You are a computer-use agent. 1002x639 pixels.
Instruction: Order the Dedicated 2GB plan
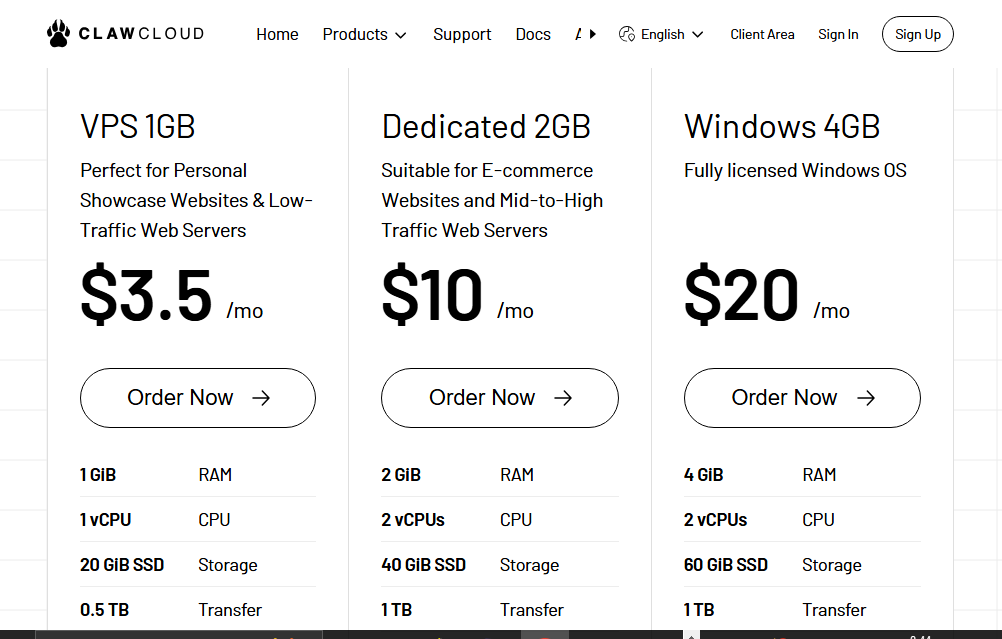click(500, 397)
